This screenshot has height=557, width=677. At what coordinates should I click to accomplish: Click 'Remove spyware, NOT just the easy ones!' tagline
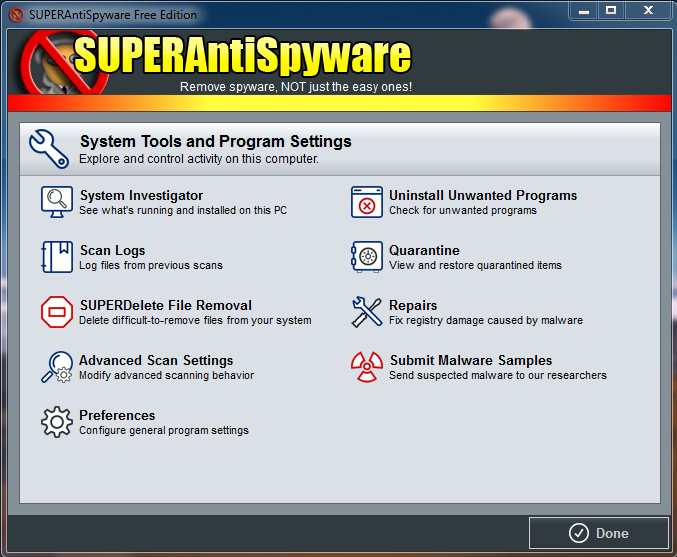tap(296, 87)
